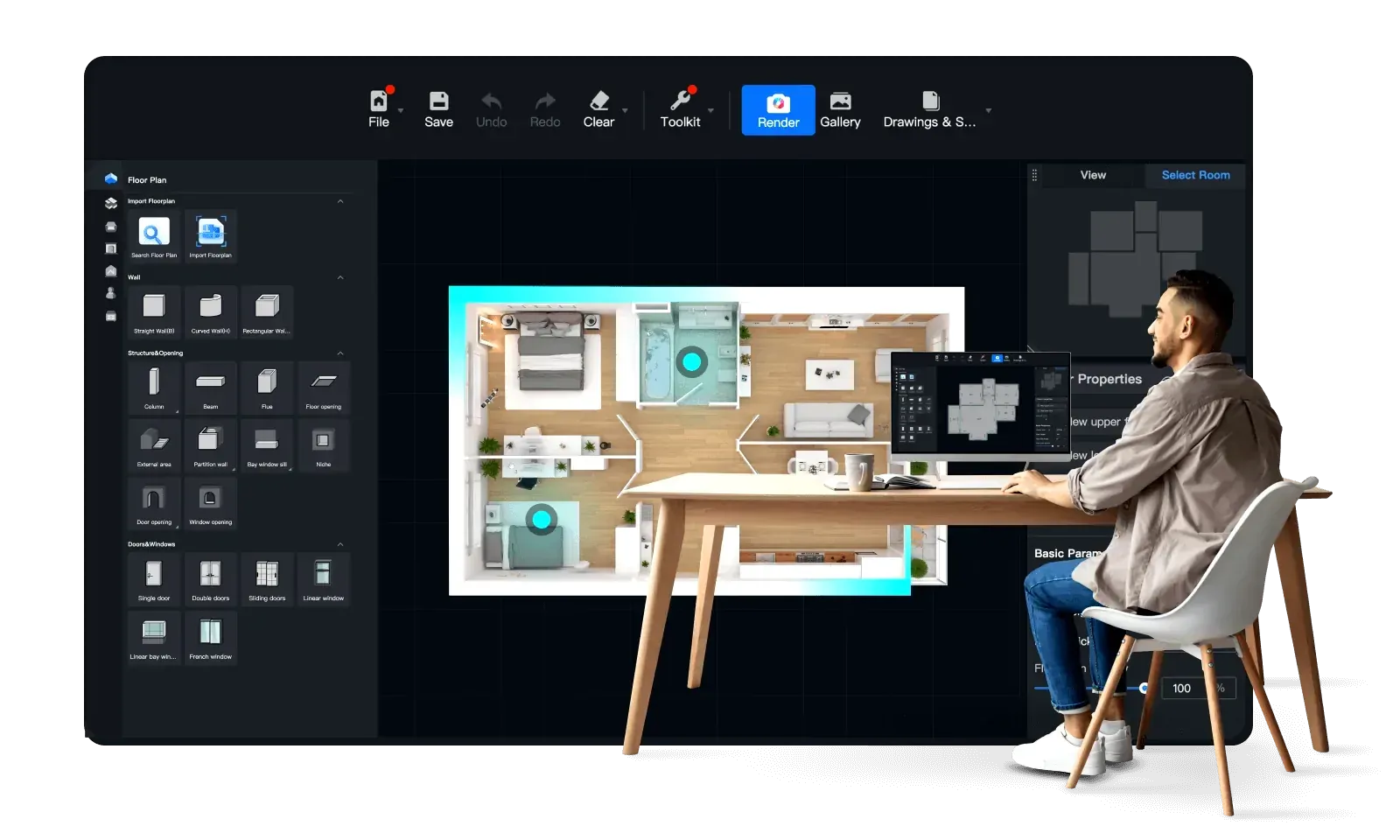Screen dimensions: 1400x840
Task: Click the Import Floorplan icon
Action: [x=210, y=232]
